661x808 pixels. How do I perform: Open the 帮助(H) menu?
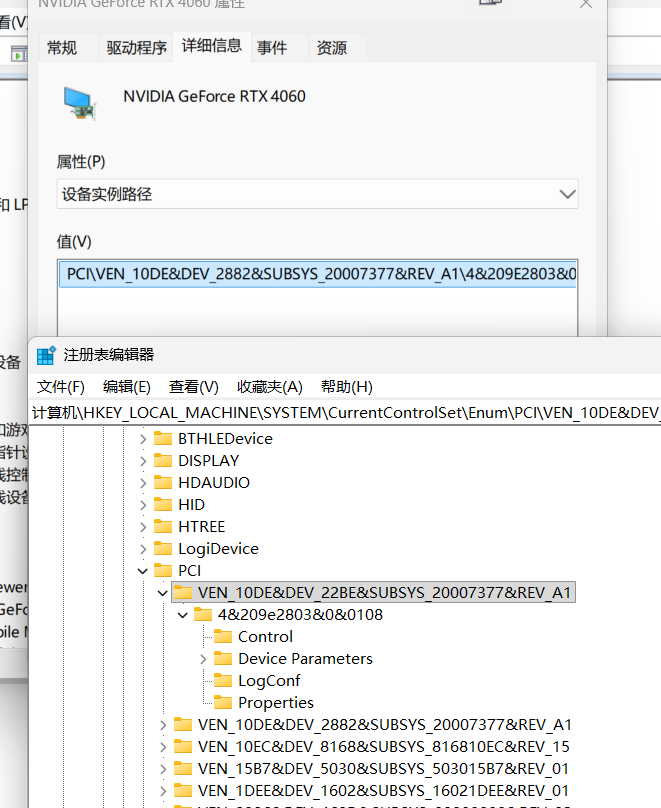click(x=347, y=386)
